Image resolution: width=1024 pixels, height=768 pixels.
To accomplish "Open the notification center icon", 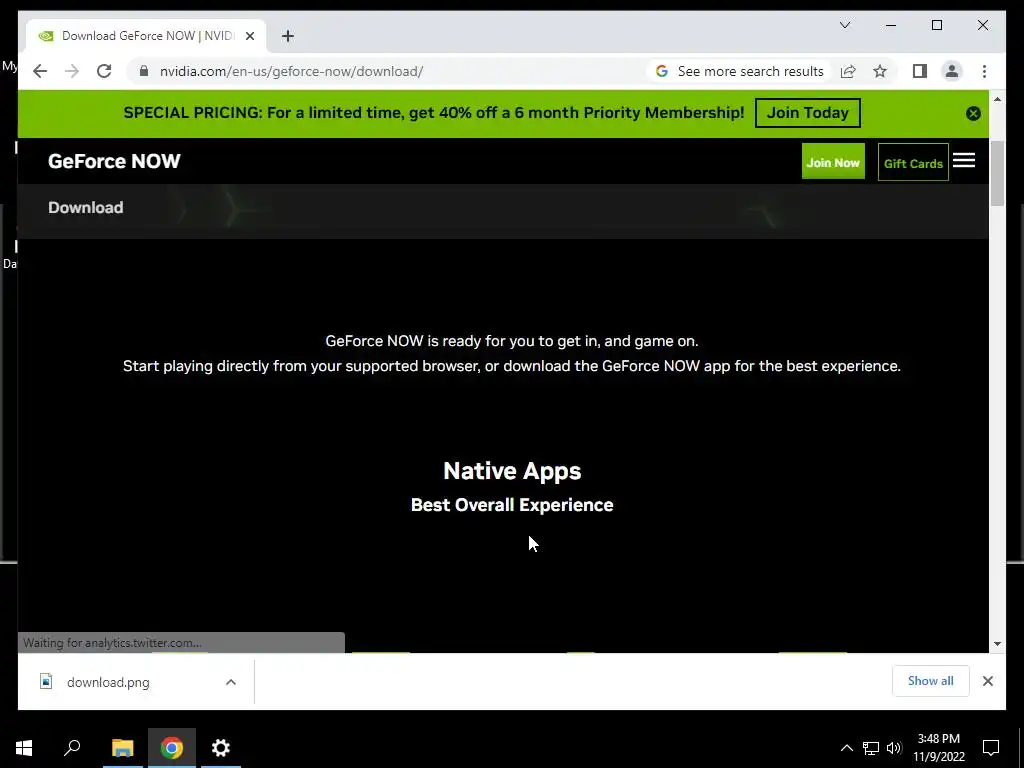I will click(x=991, y=748).
